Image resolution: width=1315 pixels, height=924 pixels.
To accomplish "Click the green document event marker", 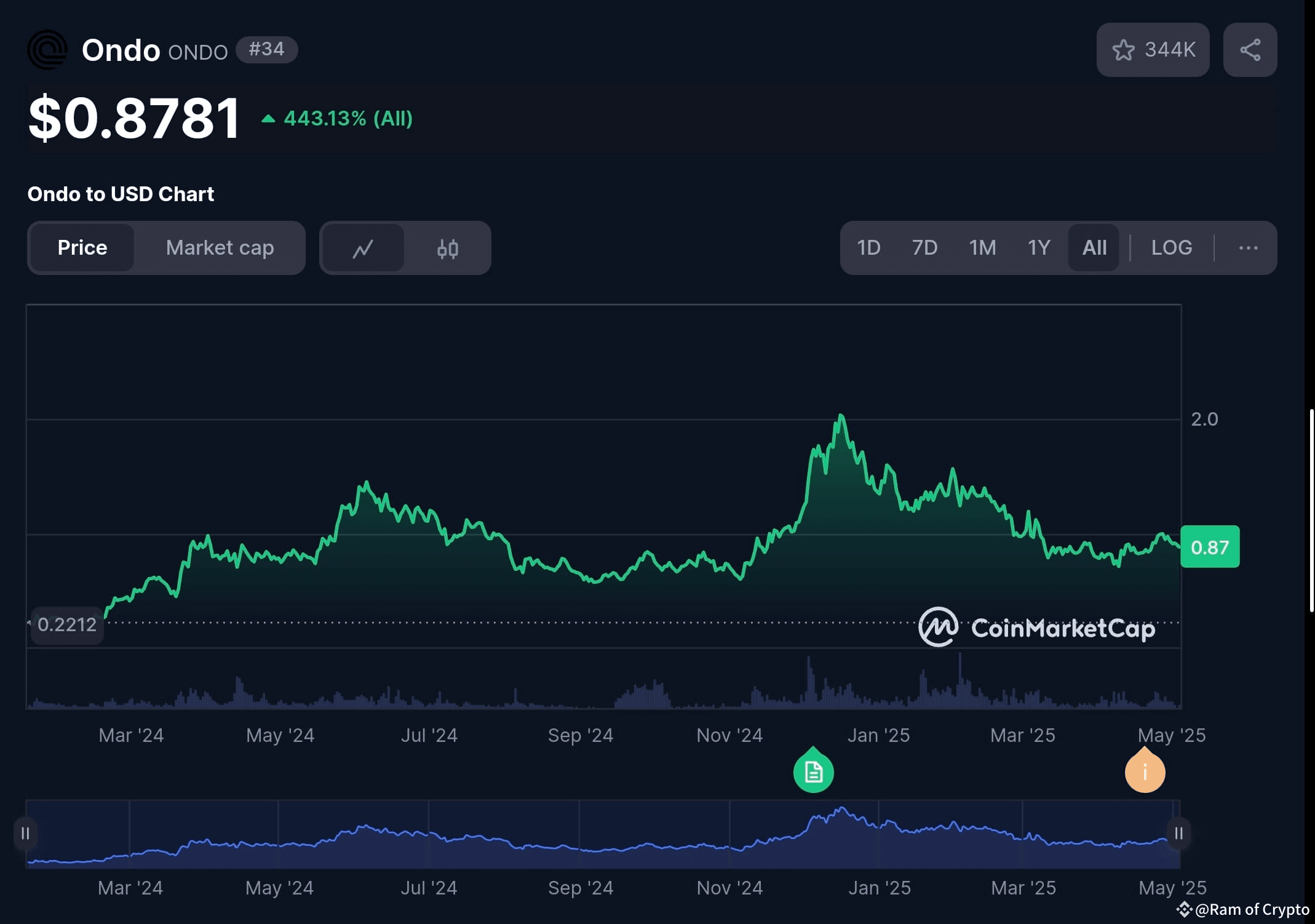I will [x=813, y=770].
